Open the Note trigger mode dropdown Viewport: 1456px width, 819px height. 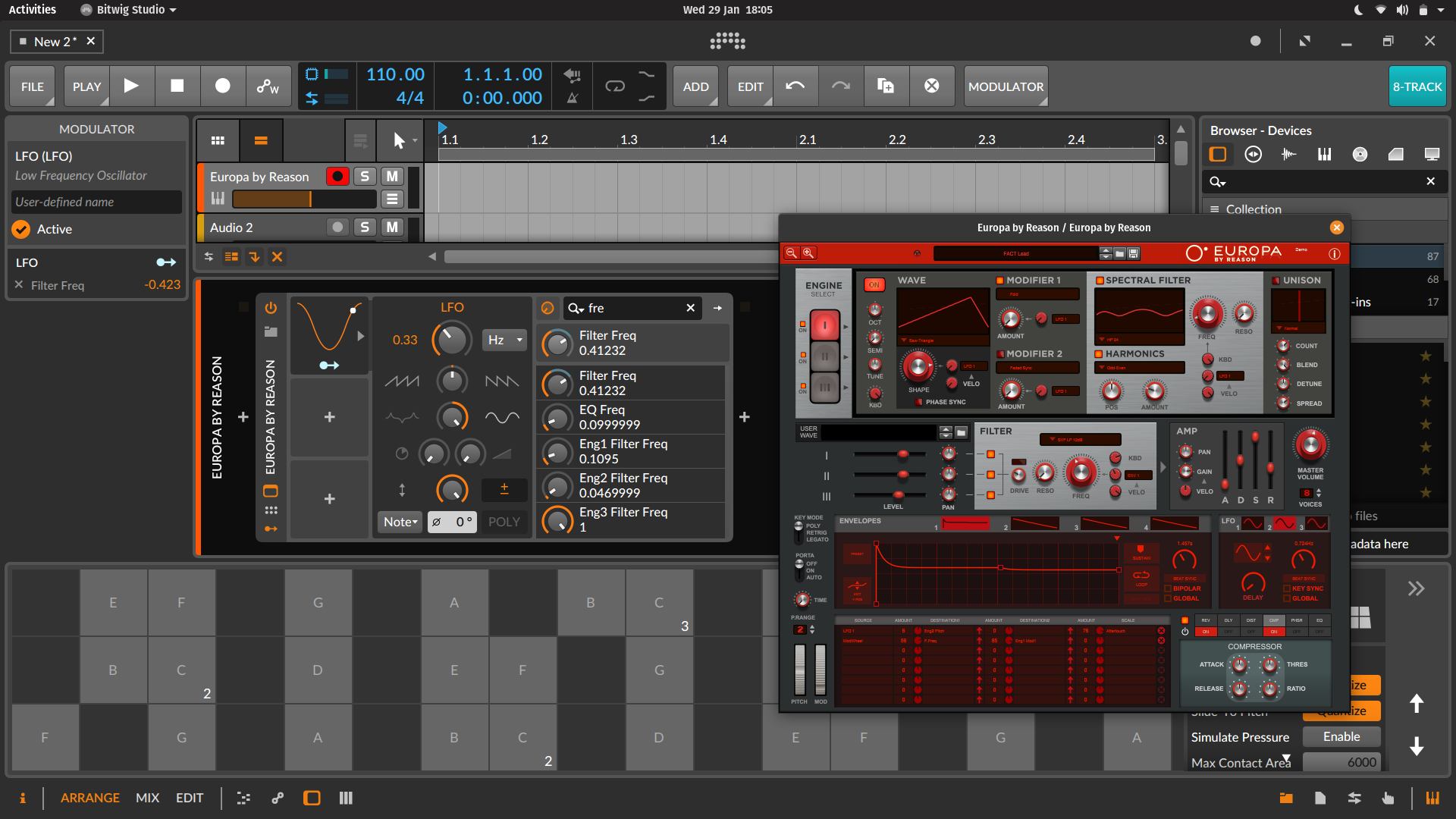coord(400,522)
